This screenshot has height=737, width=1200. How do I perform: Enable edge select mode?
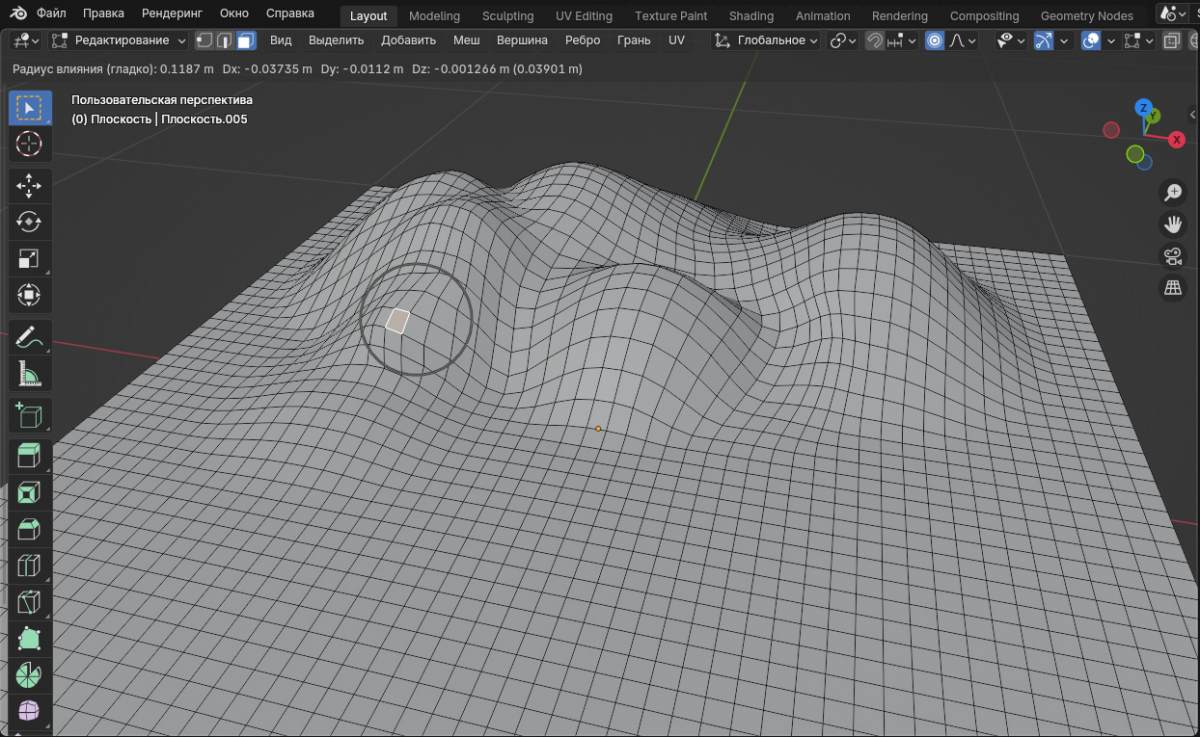[225, 40]
